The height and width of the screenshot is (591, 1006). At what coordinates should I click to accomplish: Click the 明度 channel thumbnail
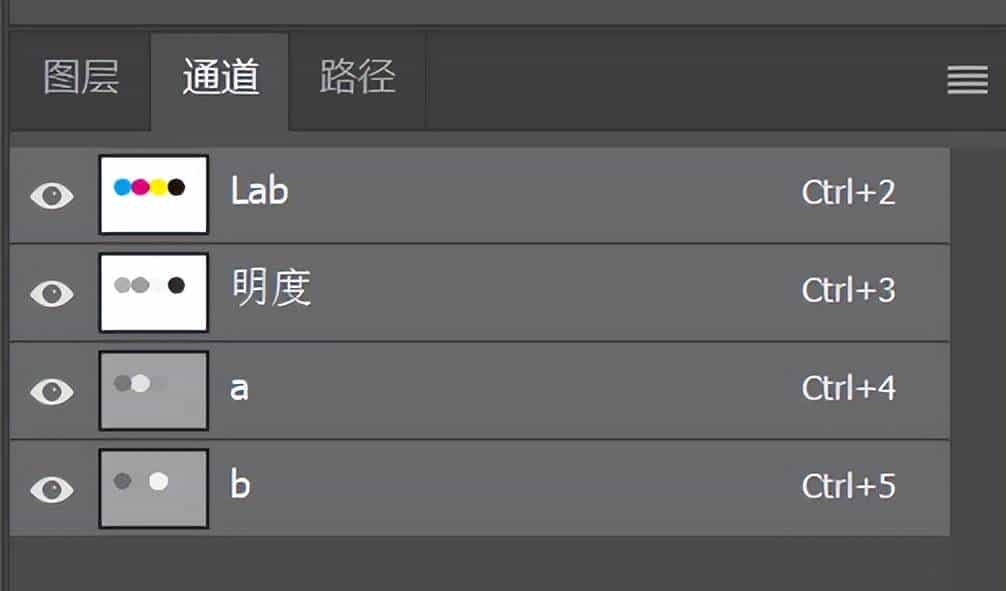pos(153,290)
